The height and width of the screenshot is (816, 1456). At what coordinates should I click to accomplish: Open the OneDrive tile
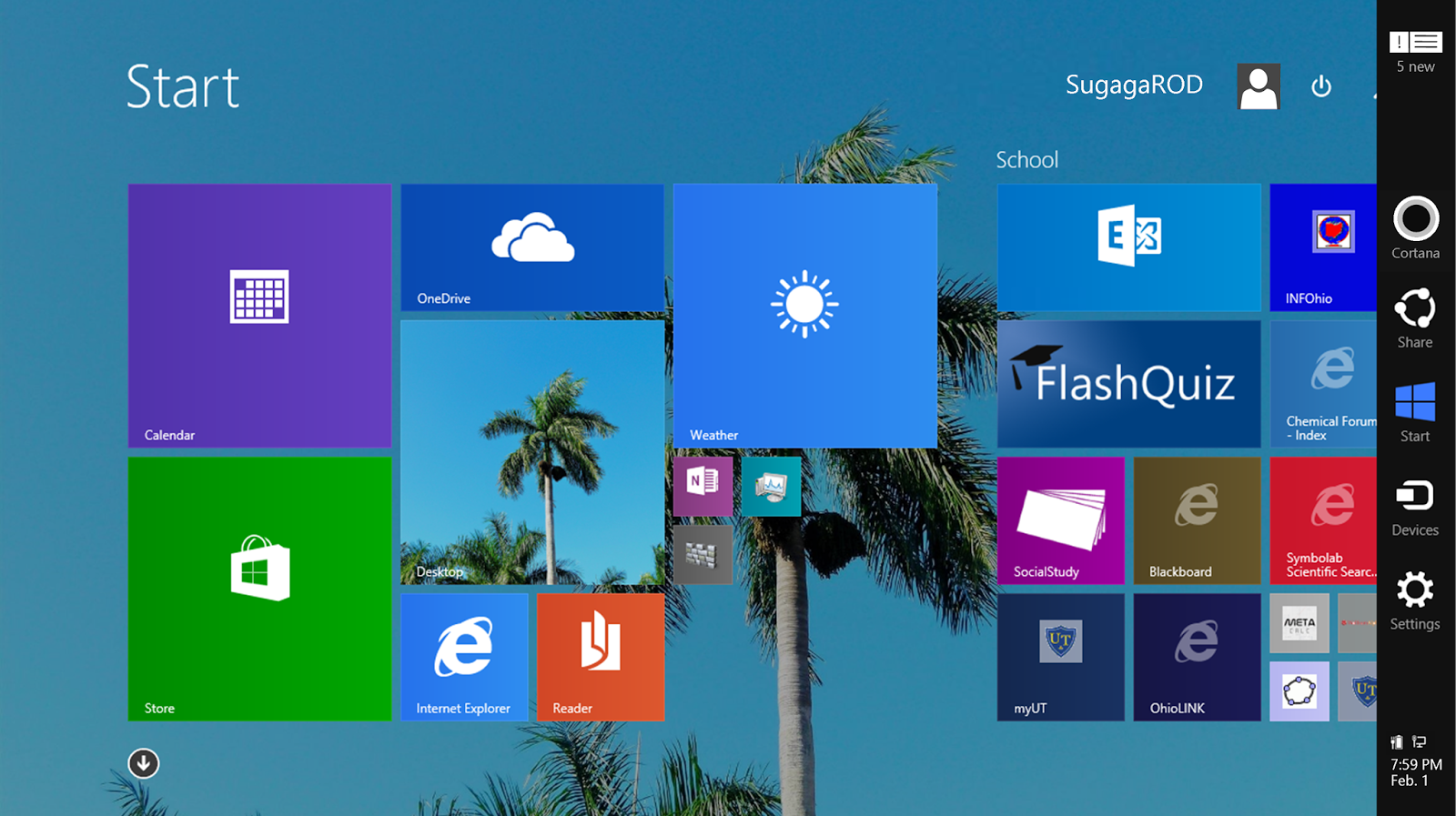pos(532,247)
